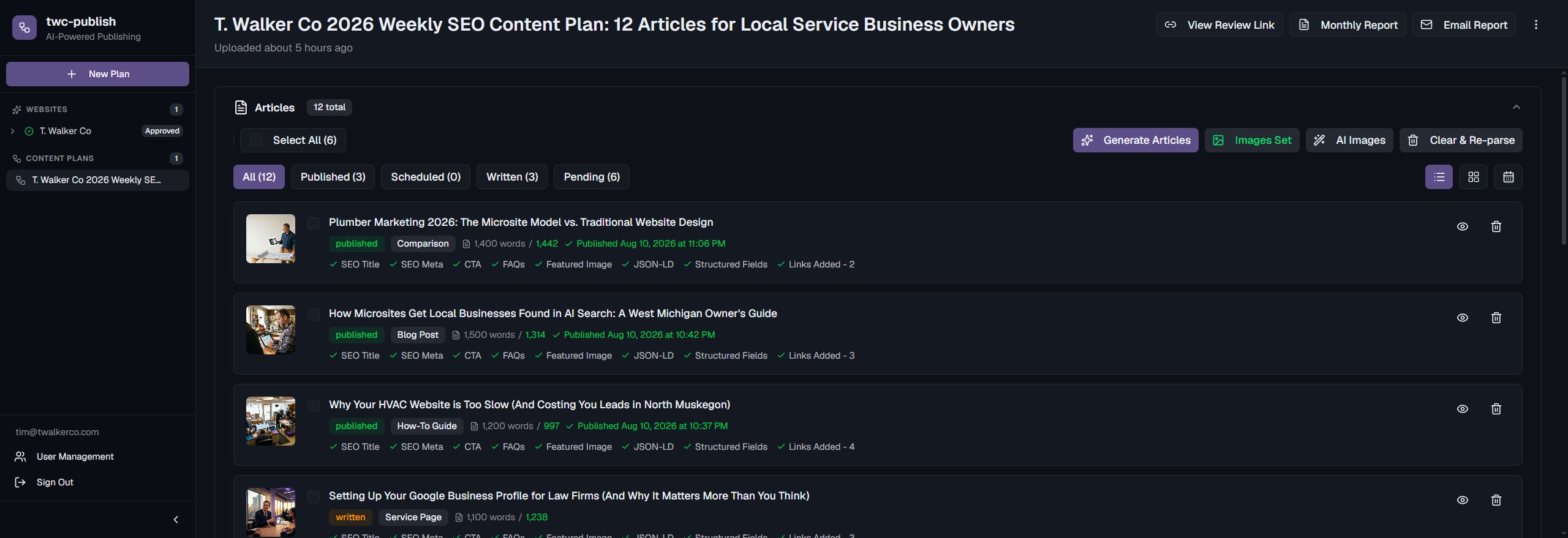1568x538 pixels.
Task: Collapse the sidebar with the chevron
Action: point(176,520)
